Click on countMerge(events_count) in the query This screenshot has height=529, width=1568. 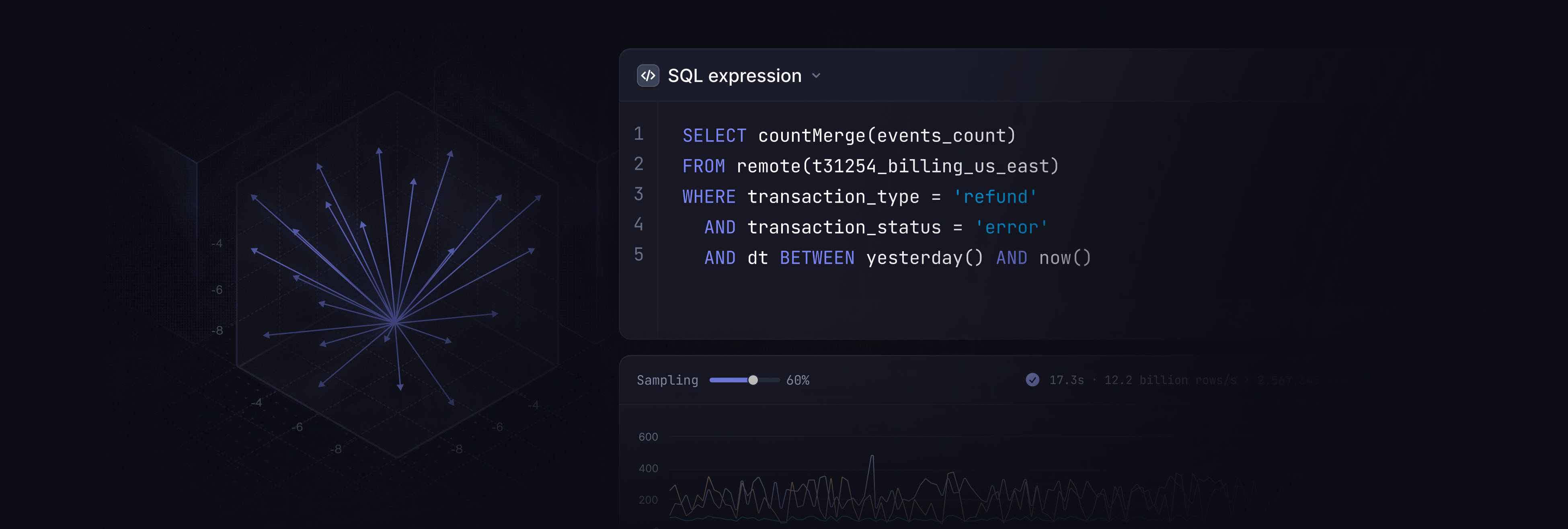tap(886, 136)
